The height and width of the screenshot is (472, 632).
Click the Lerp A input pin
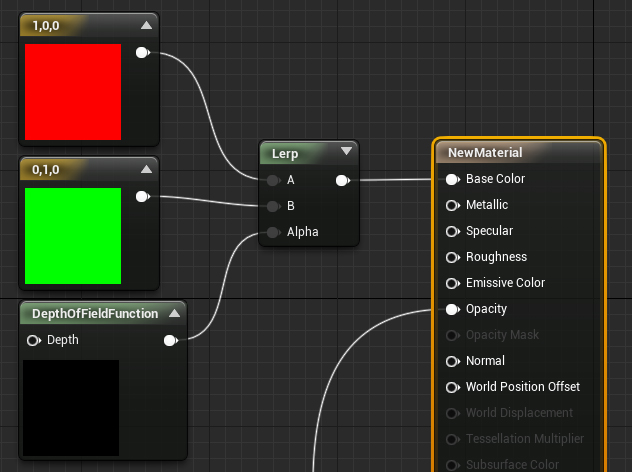click(x=274, y=180)
